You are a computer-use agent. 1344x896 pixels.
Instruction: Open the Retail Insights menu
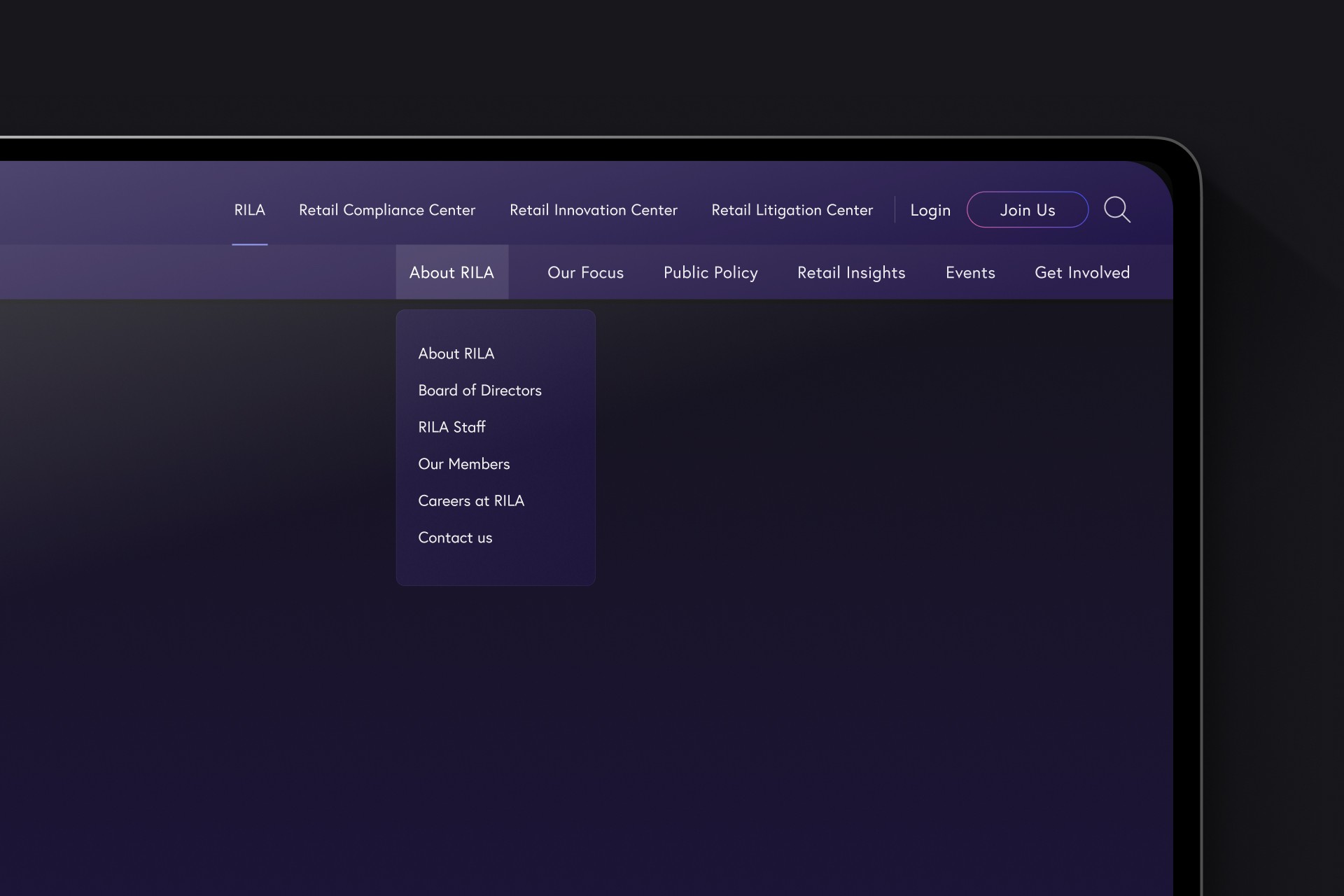point(850,272)
